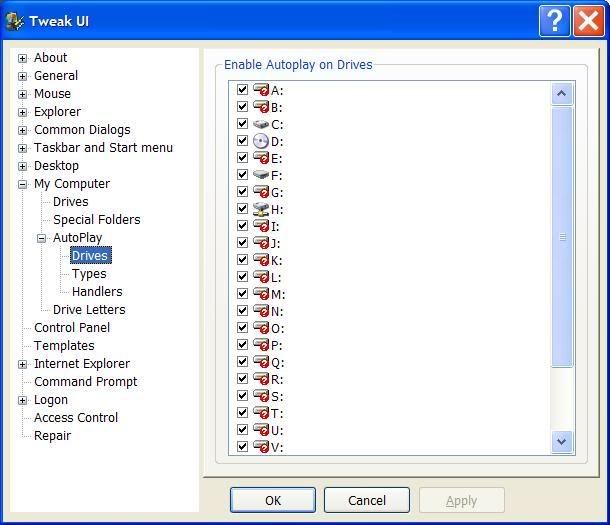Disable autoplay checkbox for drive D:
The width and height of the screenshot is (610, 525).
[x=242, y=140]
